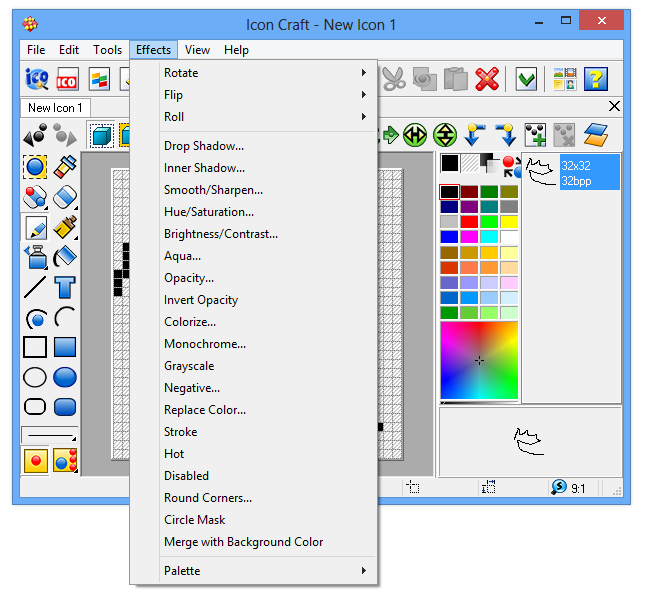Choose the empty rounded rectangle tool
The width and height of the screenshot is (651, 597).
point(35,407)
